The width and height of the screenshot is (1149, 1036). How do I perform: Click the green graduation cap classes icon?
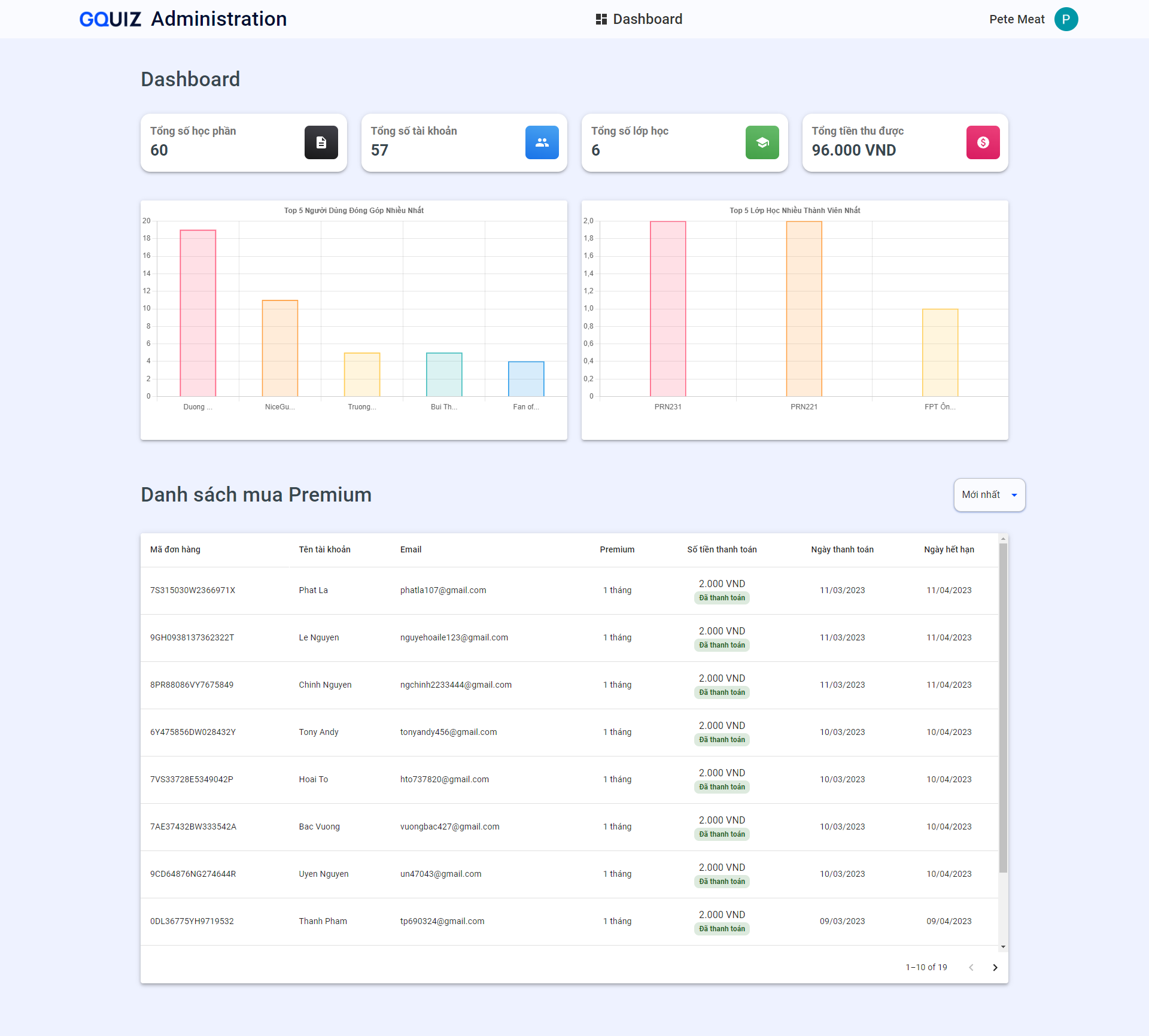click(762, 142)
